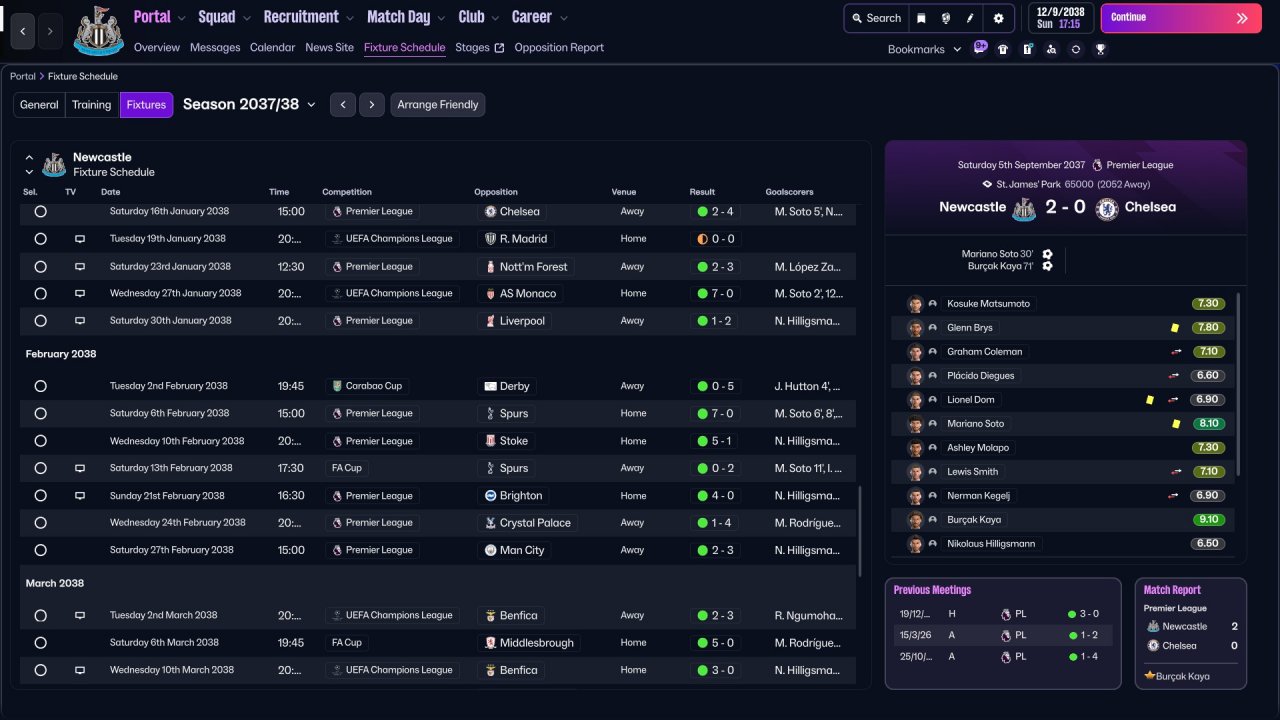Screen dimensions: 1280x720
Task: Click the fixture list vertical scrollbar
Action: pyautogui.click(x=860, y=532)
